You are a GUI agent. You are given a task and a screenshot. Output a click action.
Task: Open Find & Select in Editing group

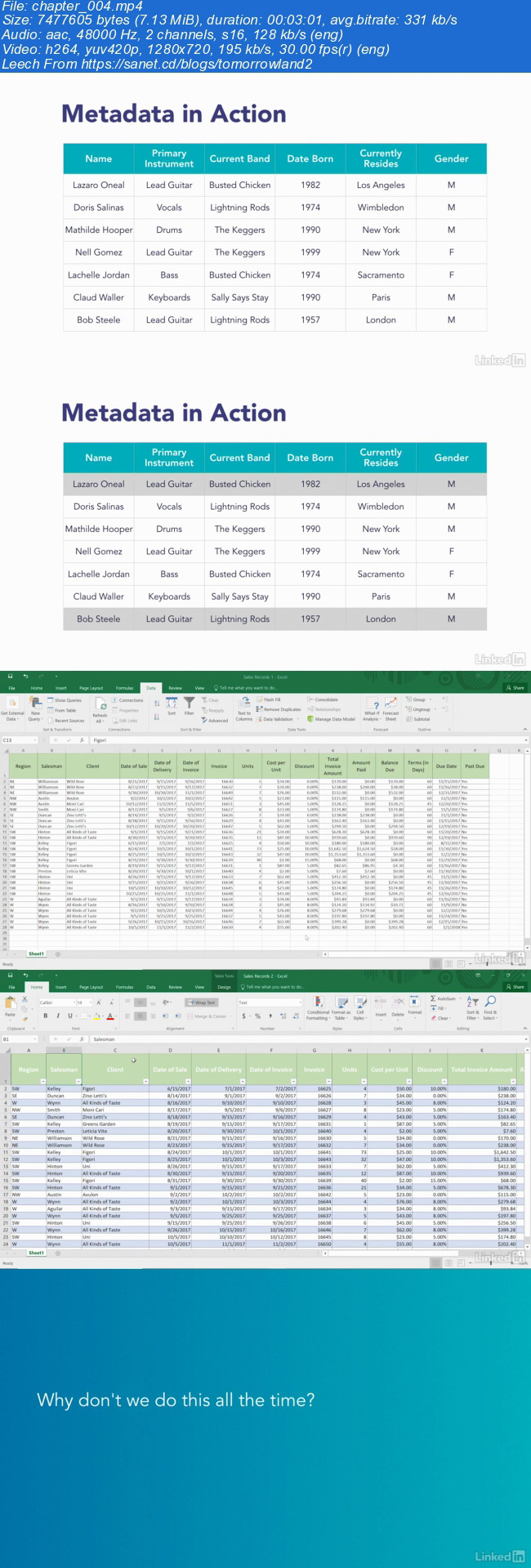(x=490, y=1007)
